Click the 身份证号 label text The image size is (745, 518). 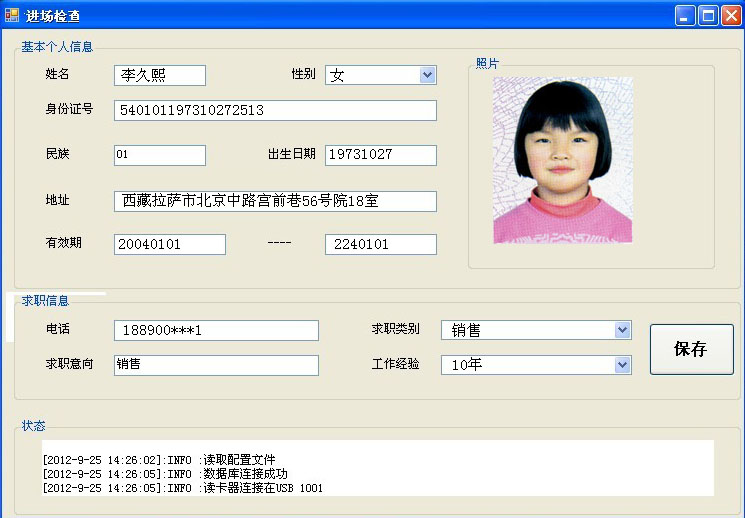[x=69, y=109]
